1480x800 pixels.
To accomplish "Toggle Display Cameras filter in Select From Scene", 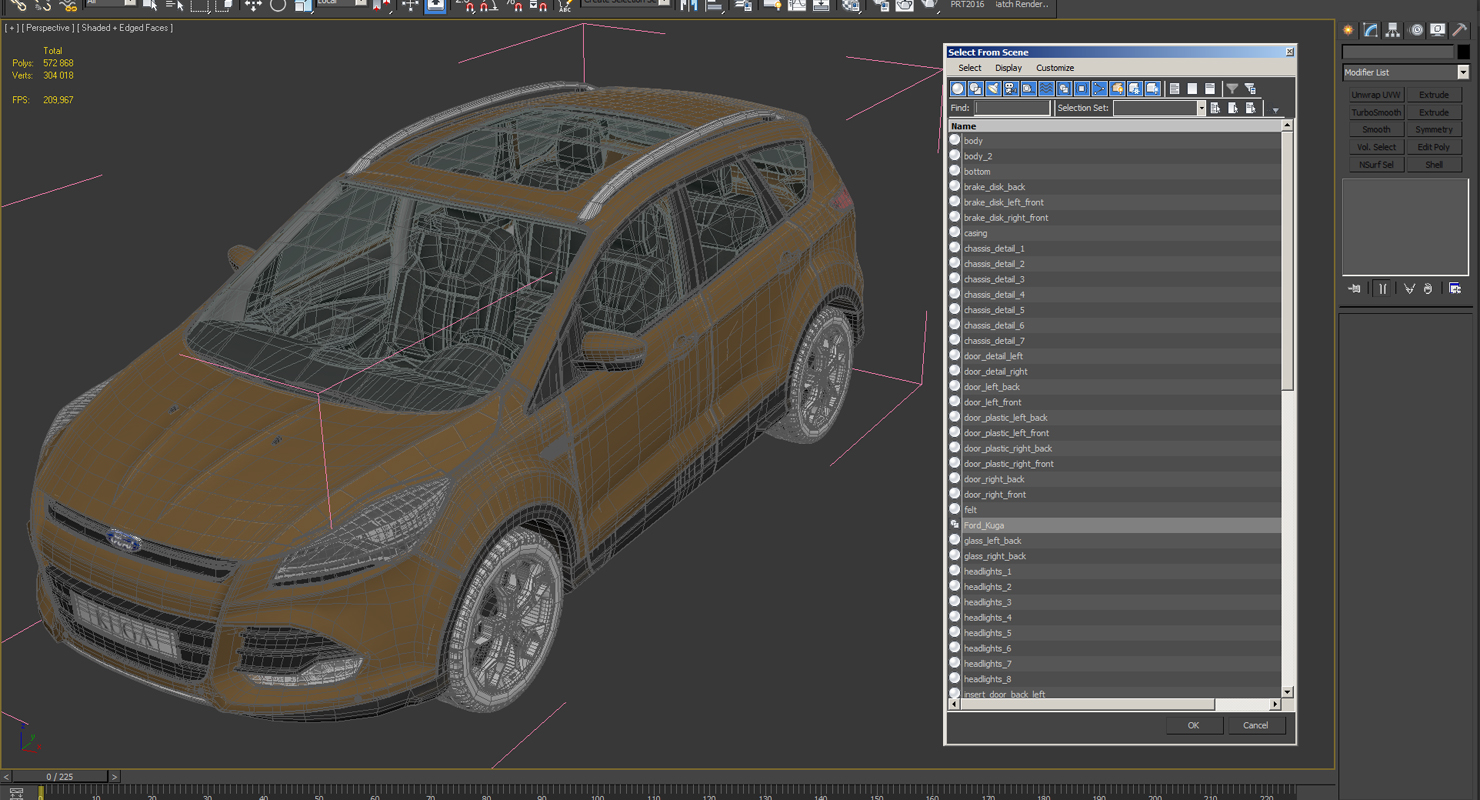I will click(x=1011, y=89).
